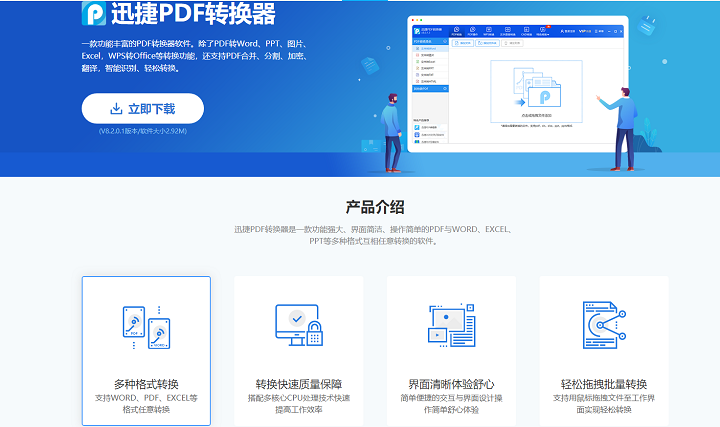
Task: Select the 界面清晰体验舒心 card title
Action: [x=451, y=384]
